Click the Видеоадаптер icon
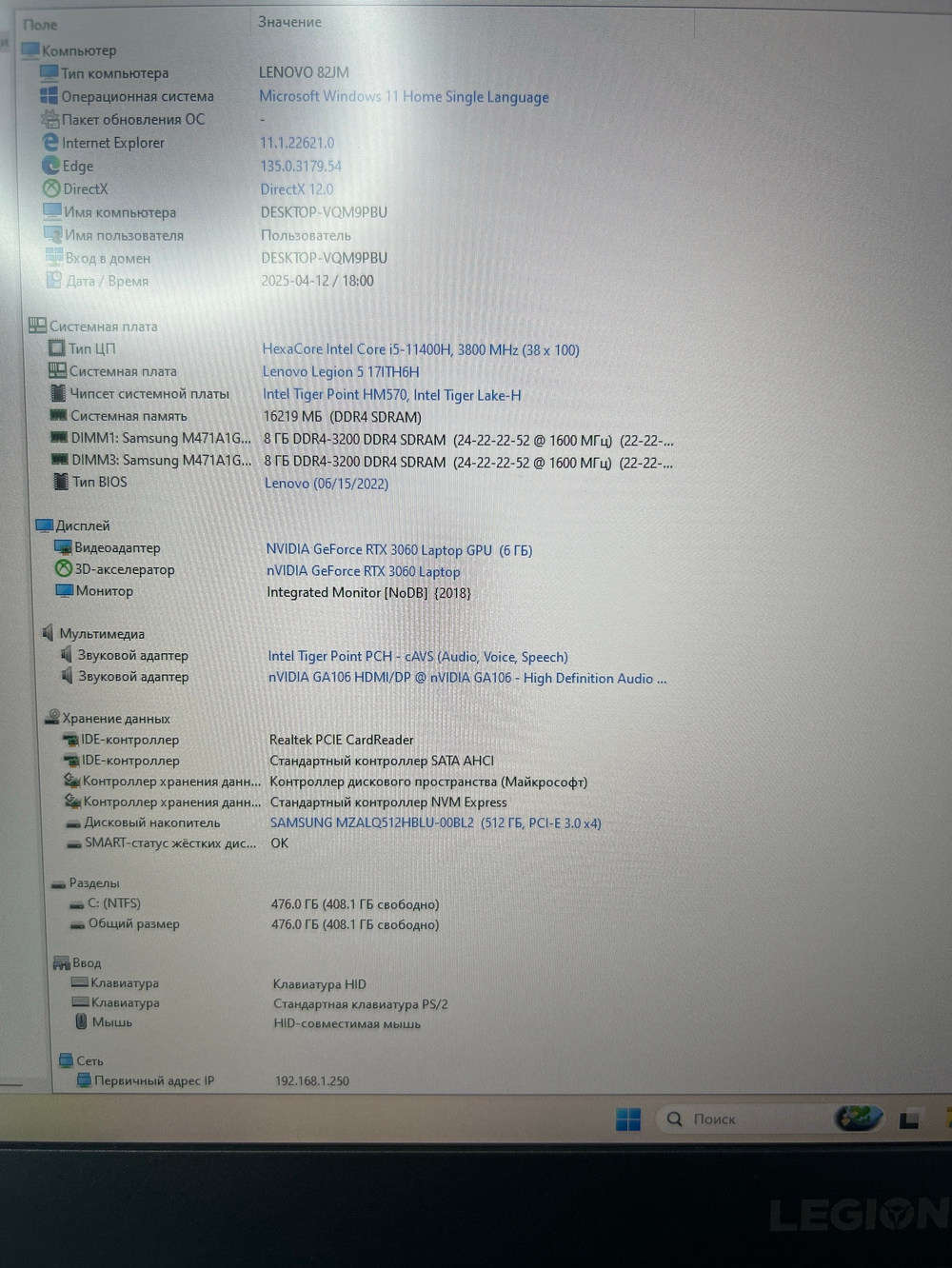 point(64,547)
